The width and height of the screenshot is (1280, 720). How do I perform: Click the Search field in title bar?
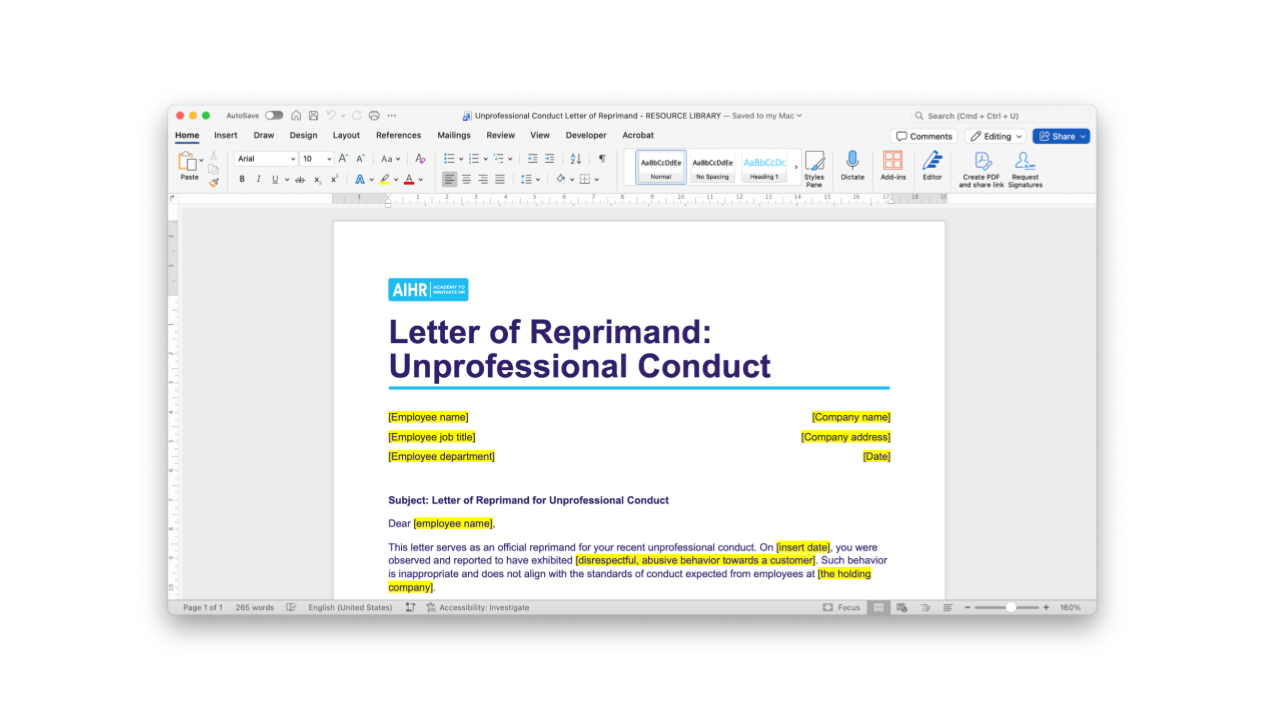1000,116
